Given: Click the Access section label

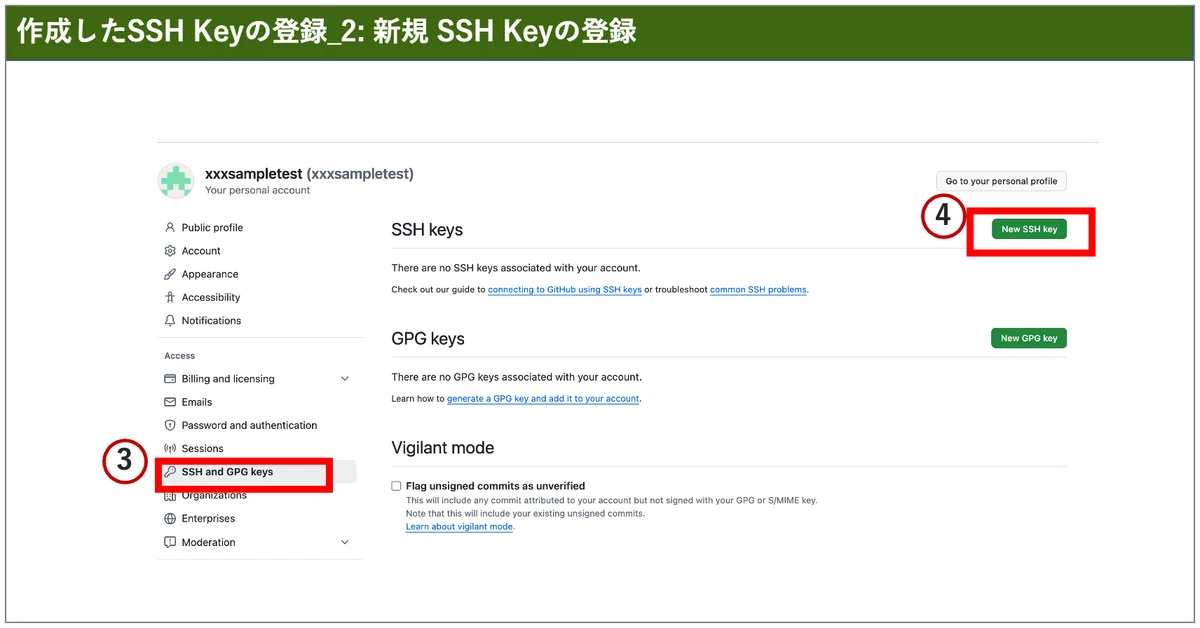Looking at the screenshot, I should tap(180, 356).
